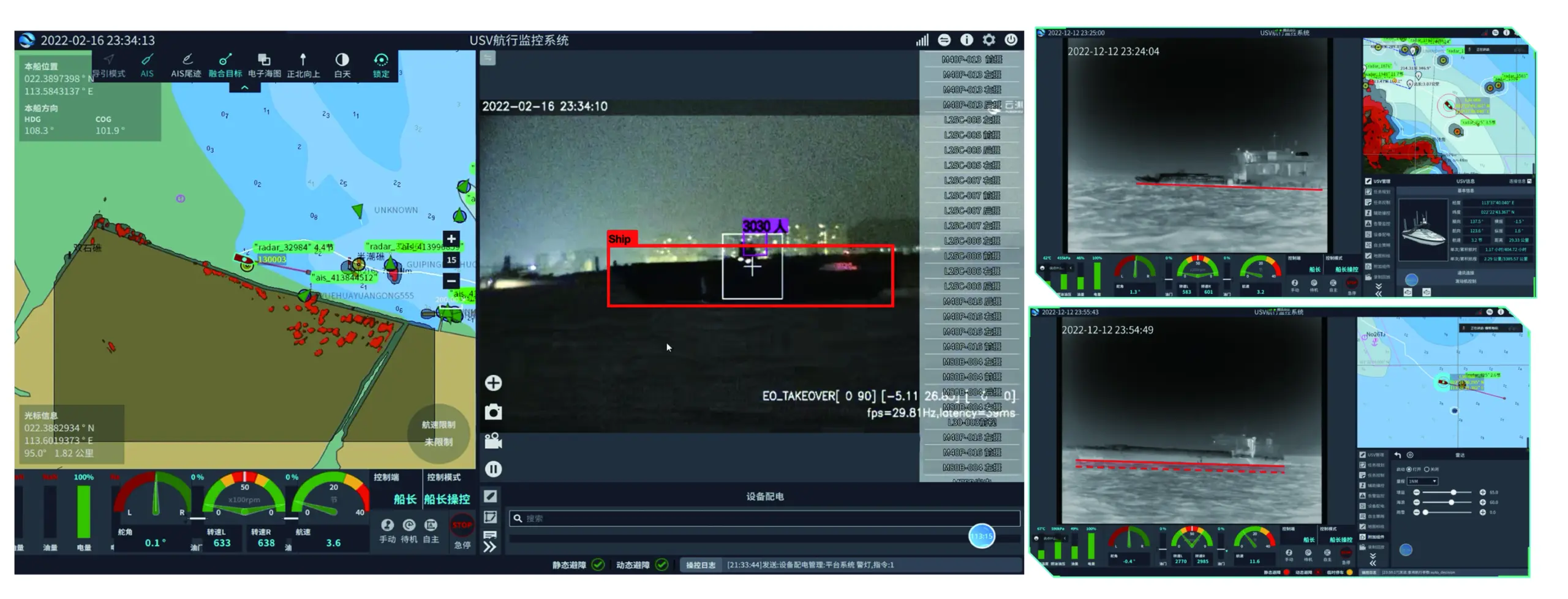Enable the AIS尾迹 trail display
This screenshot has width=1568, height=599.
(186, 65)
